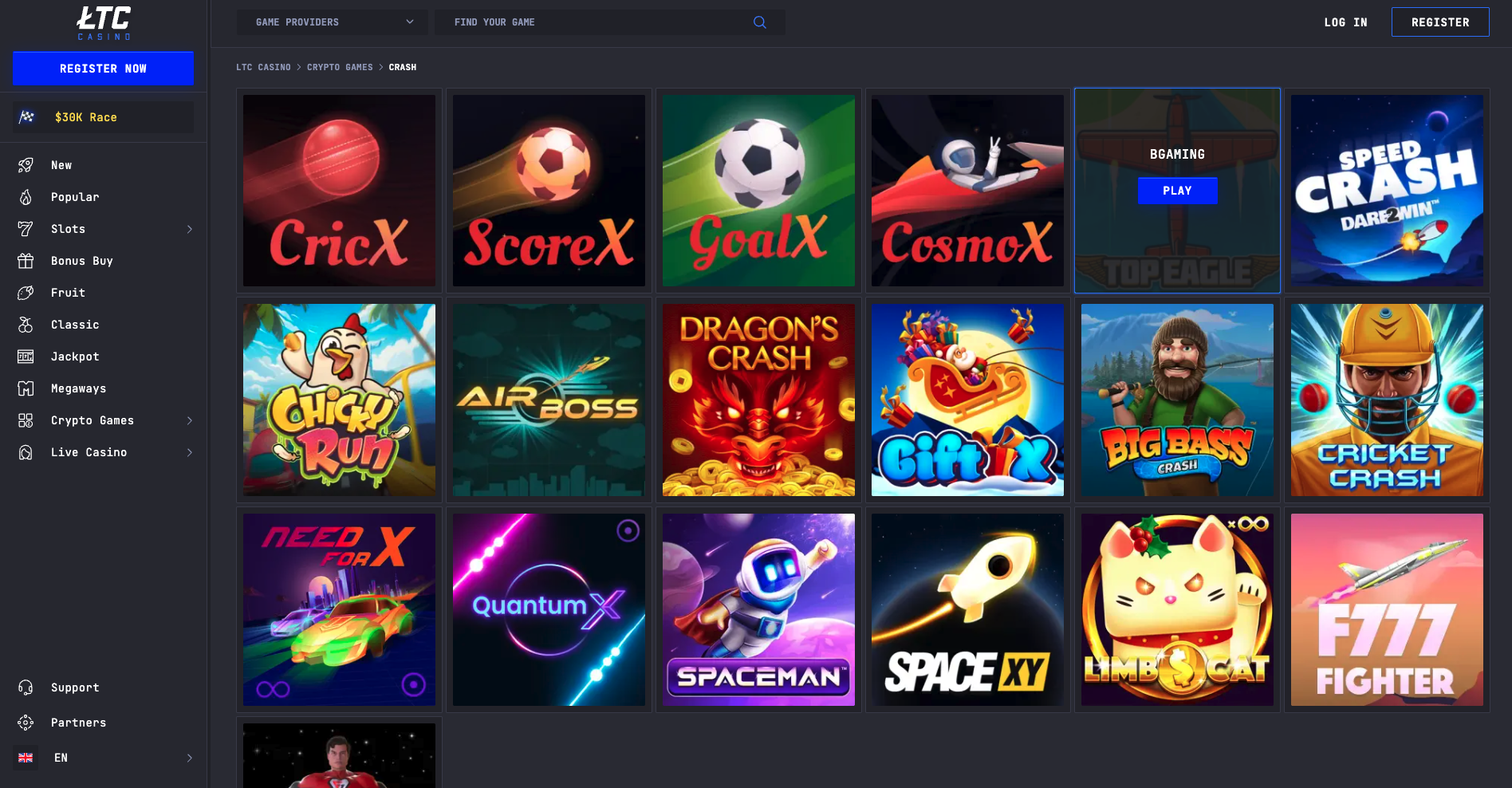Click the Log In link
Screen dimensions: 1512x788
(x=1345, y=22)
